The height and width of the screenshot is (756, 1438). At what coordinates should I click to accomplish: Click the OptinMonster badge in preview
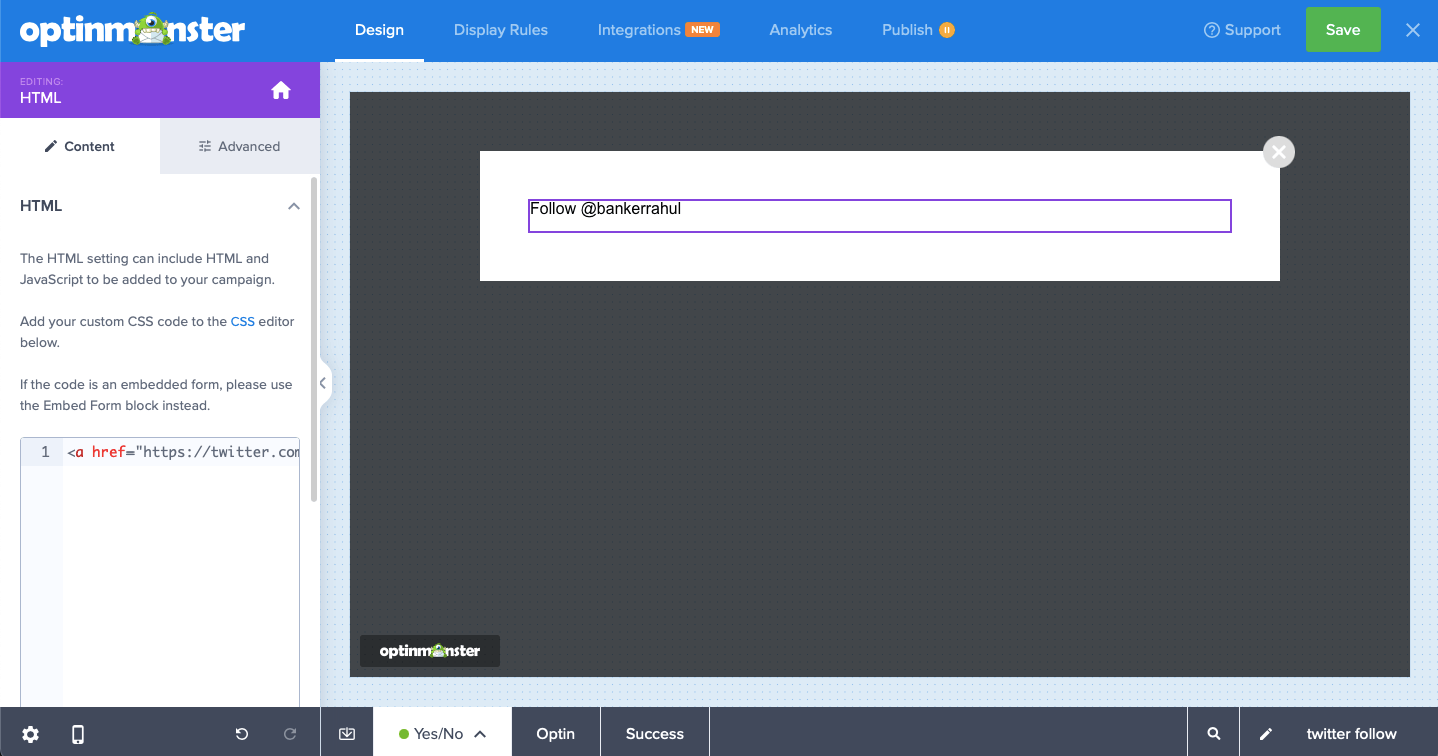tap(430, 651)
